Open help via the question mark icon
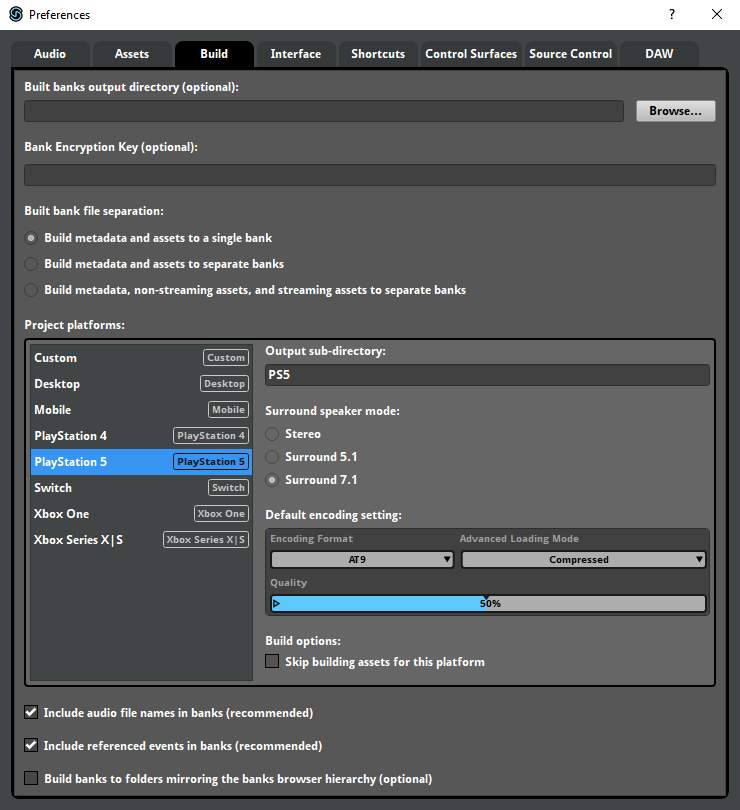The width and height of the screenshot is (740, 810). point(672,15)
